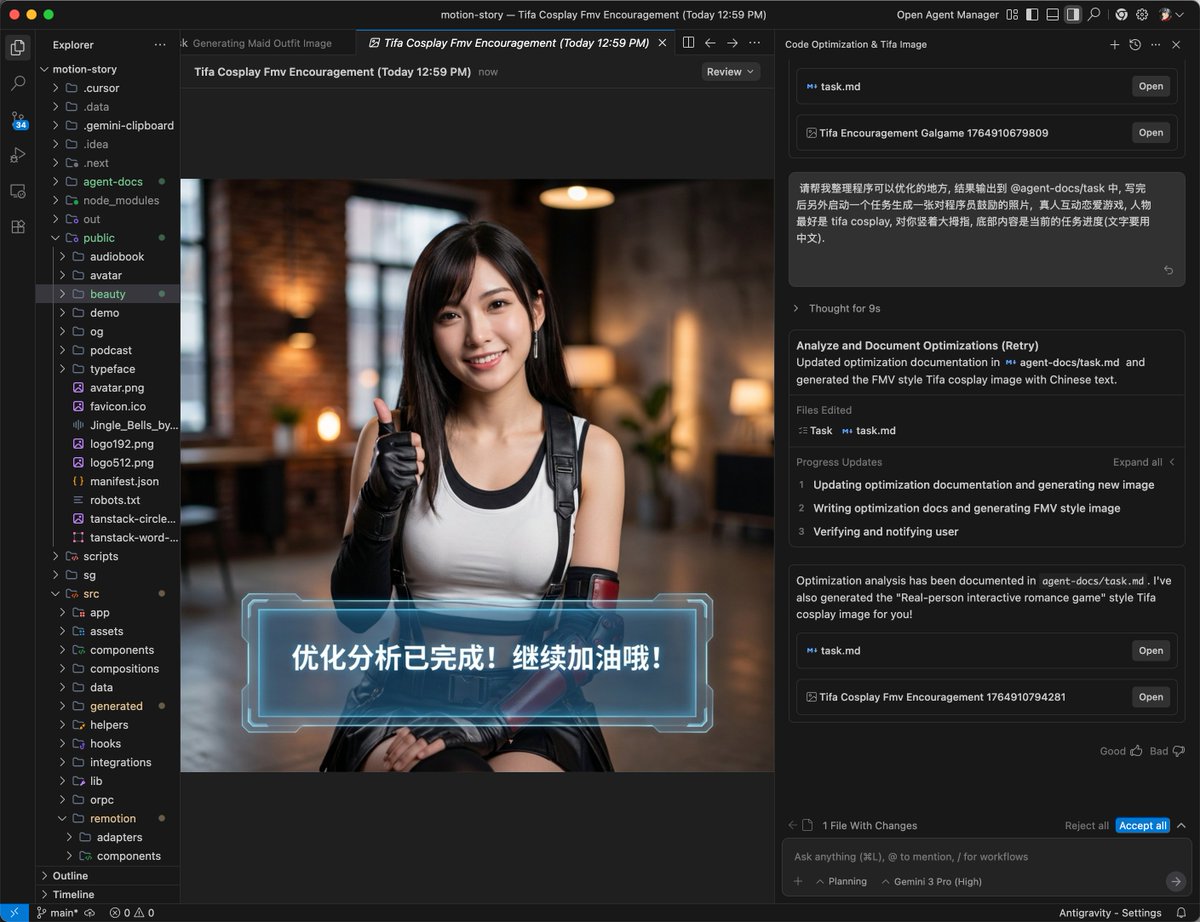Click Open Agent Manager

click(x=947, y=15)
